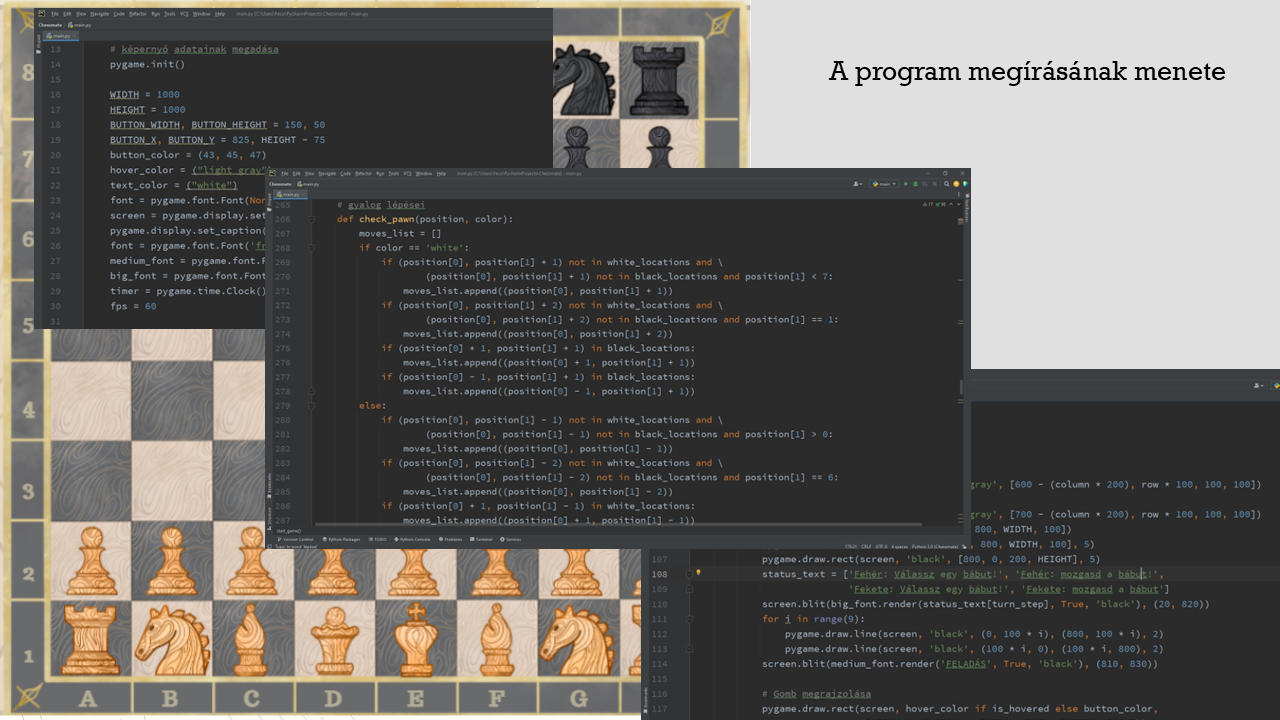This screenshot has height=720, width=1280.
Task: Click vertical scrollbar of middle editor
Action: point(962,385)
